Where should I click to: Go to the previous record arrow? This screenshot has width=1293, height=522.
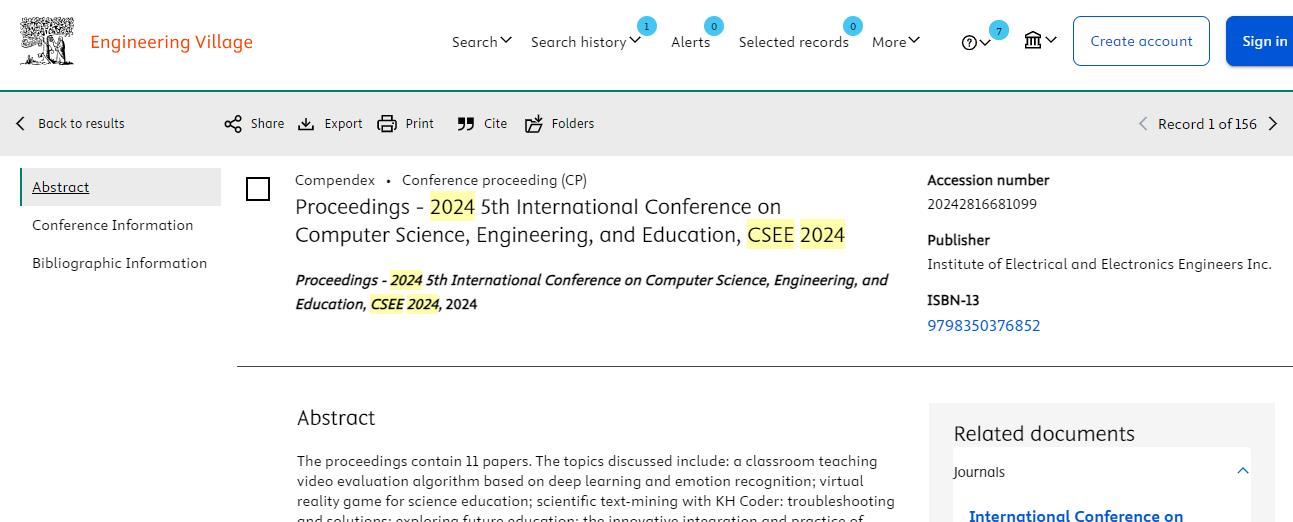coord(1143,124)
